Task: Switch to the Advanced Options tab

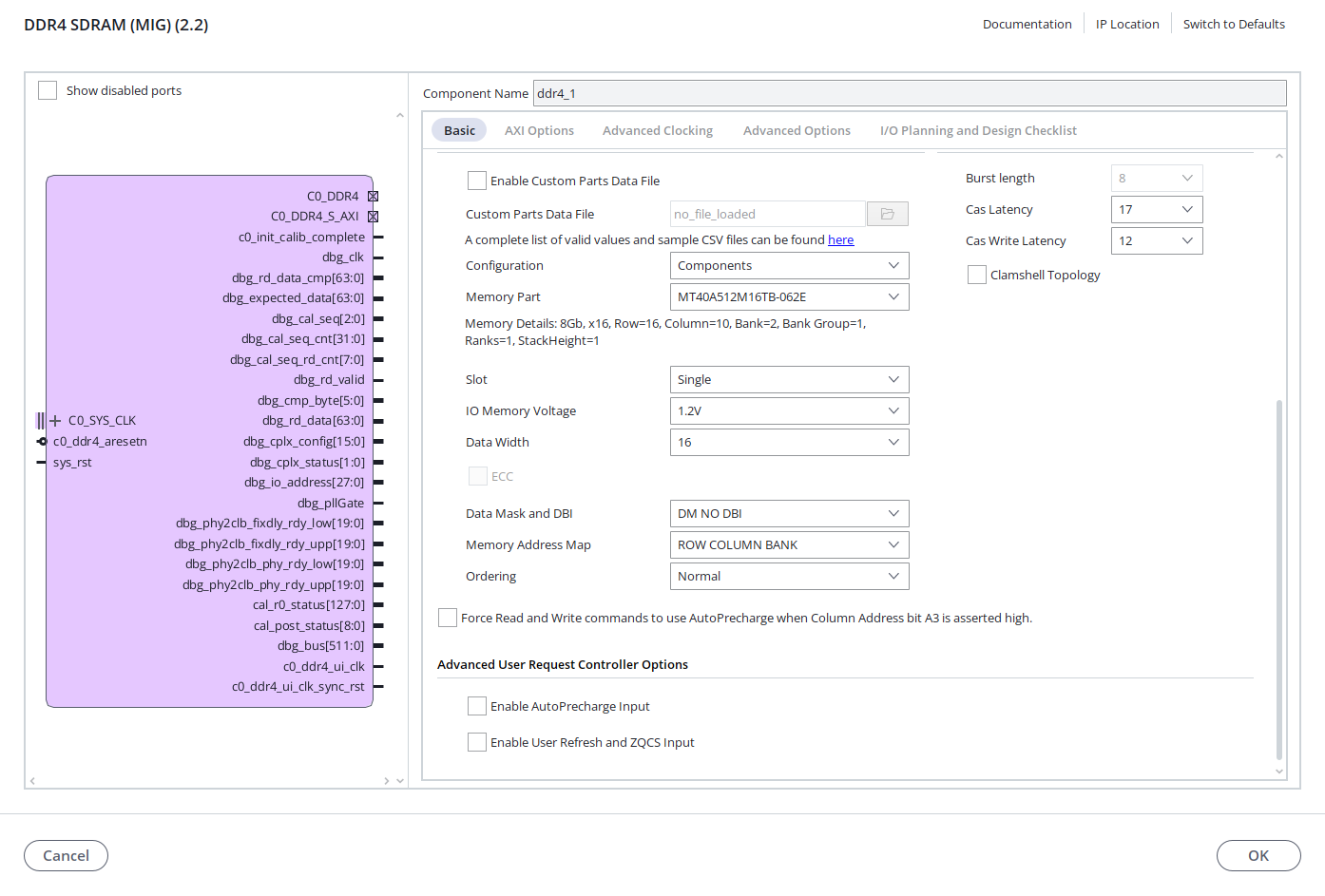Action: click(797, 130)
